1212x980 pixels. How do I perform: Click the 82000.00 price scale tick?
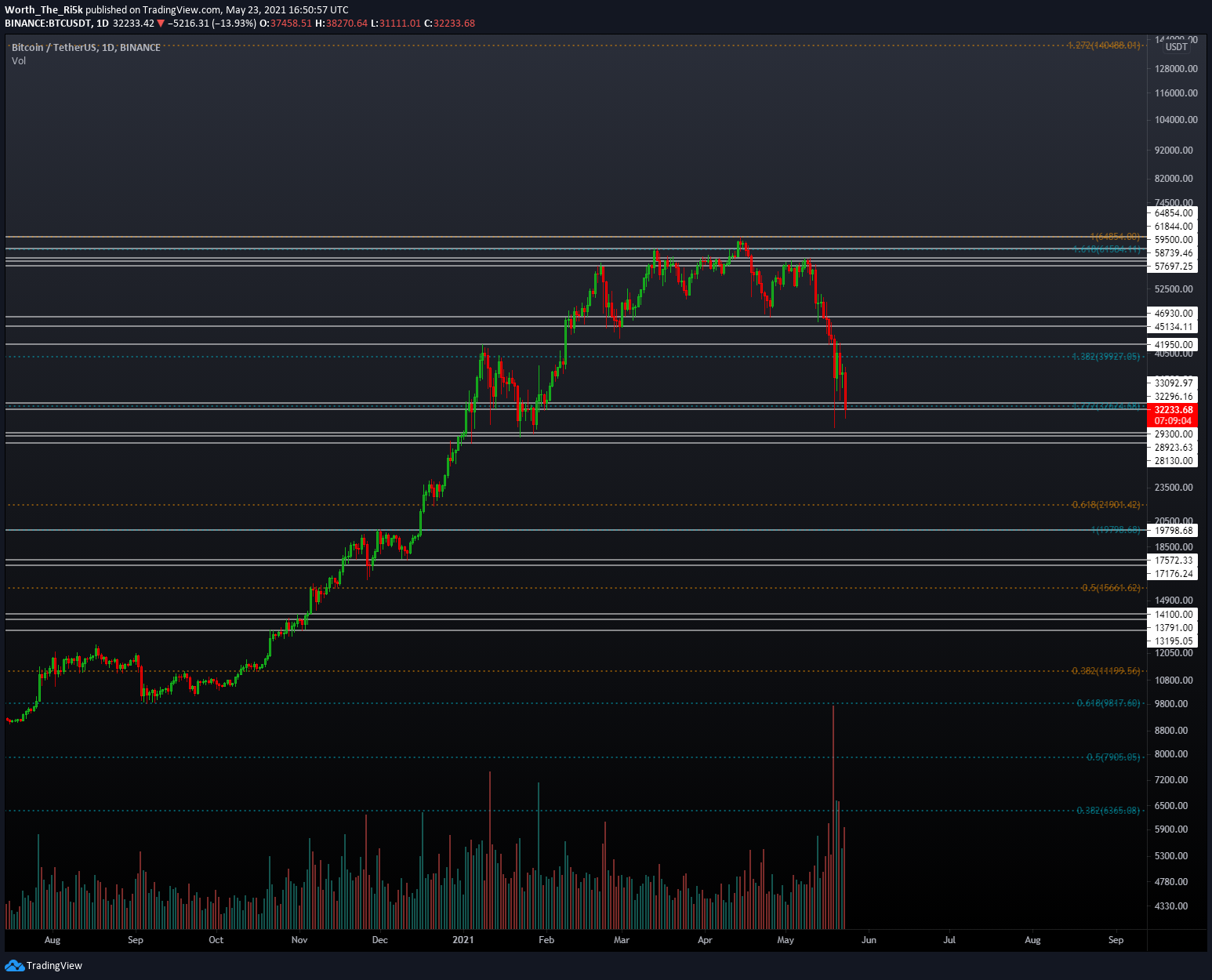[x=1174, y=179]
